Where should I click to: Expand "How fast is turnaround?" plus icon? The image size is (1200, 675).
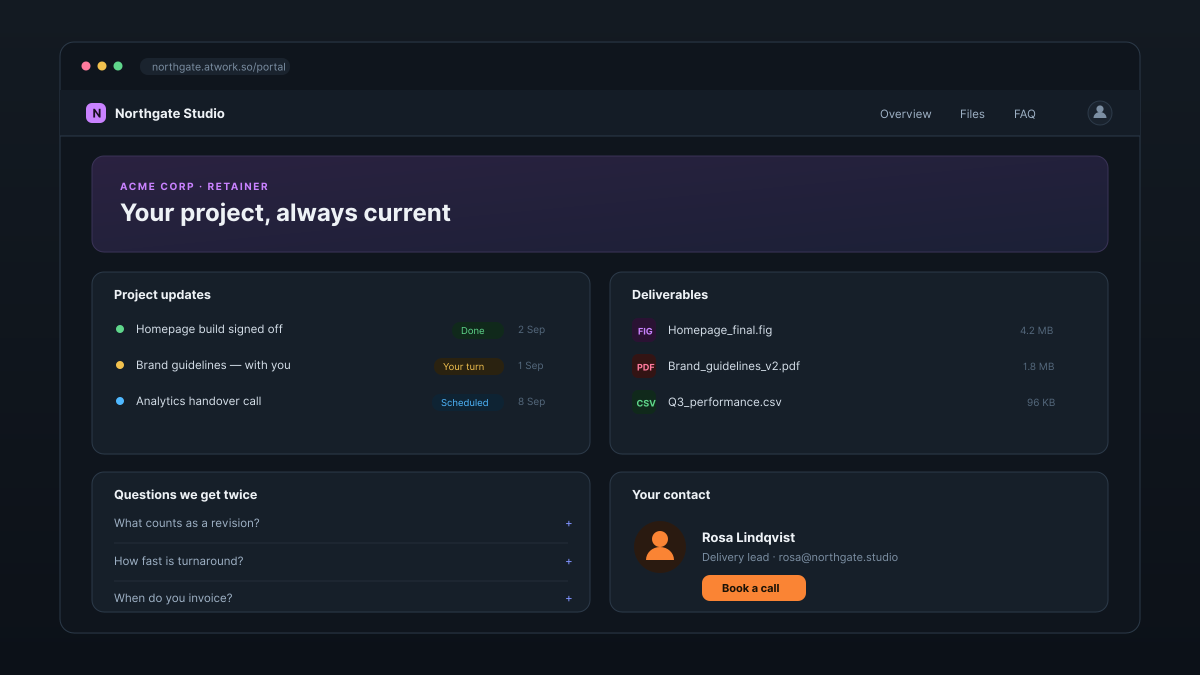click(569, 561)
